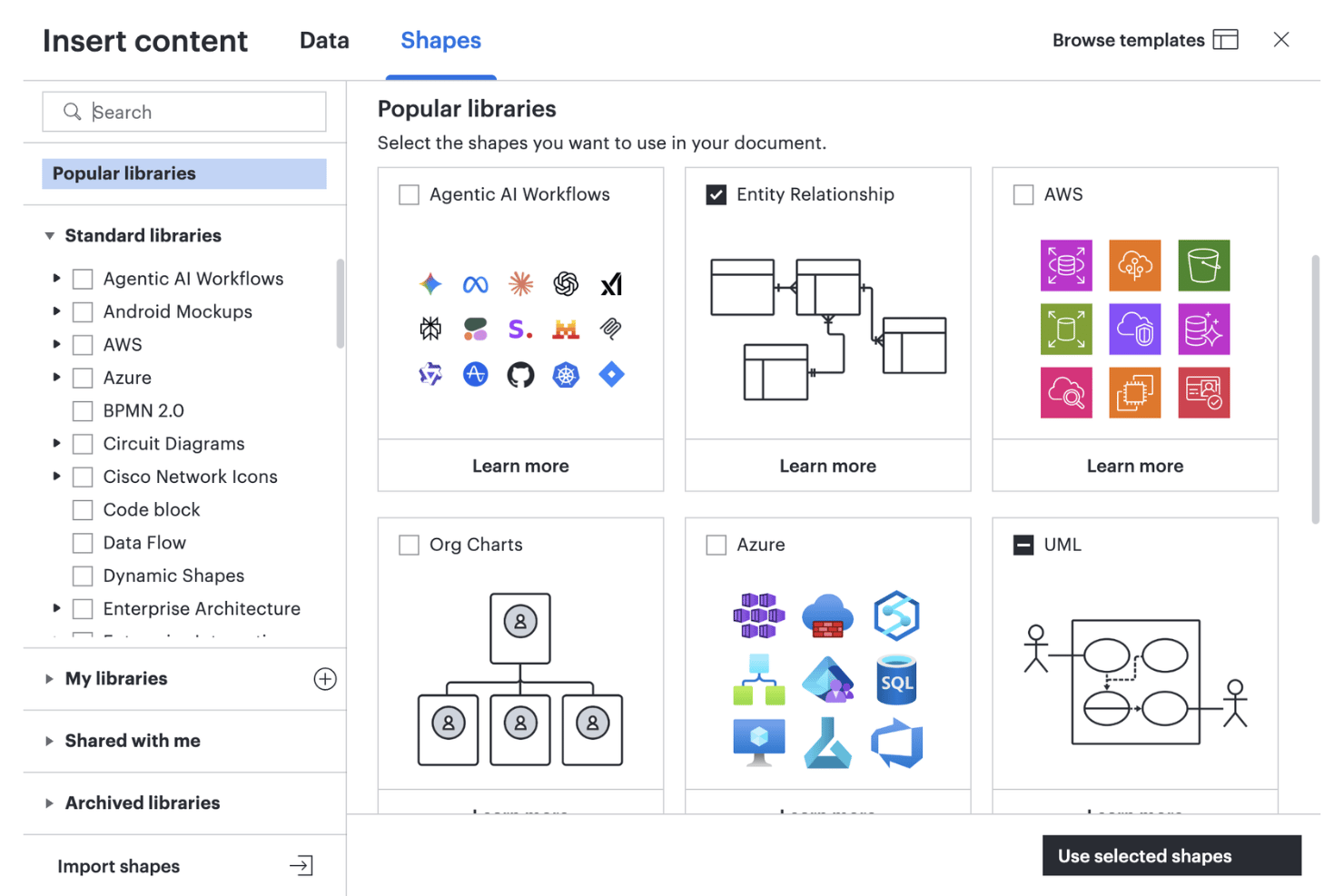Click the orange AWS chip icon
The height and width of the screenshot is (896, 1344).
[1134, 392]
